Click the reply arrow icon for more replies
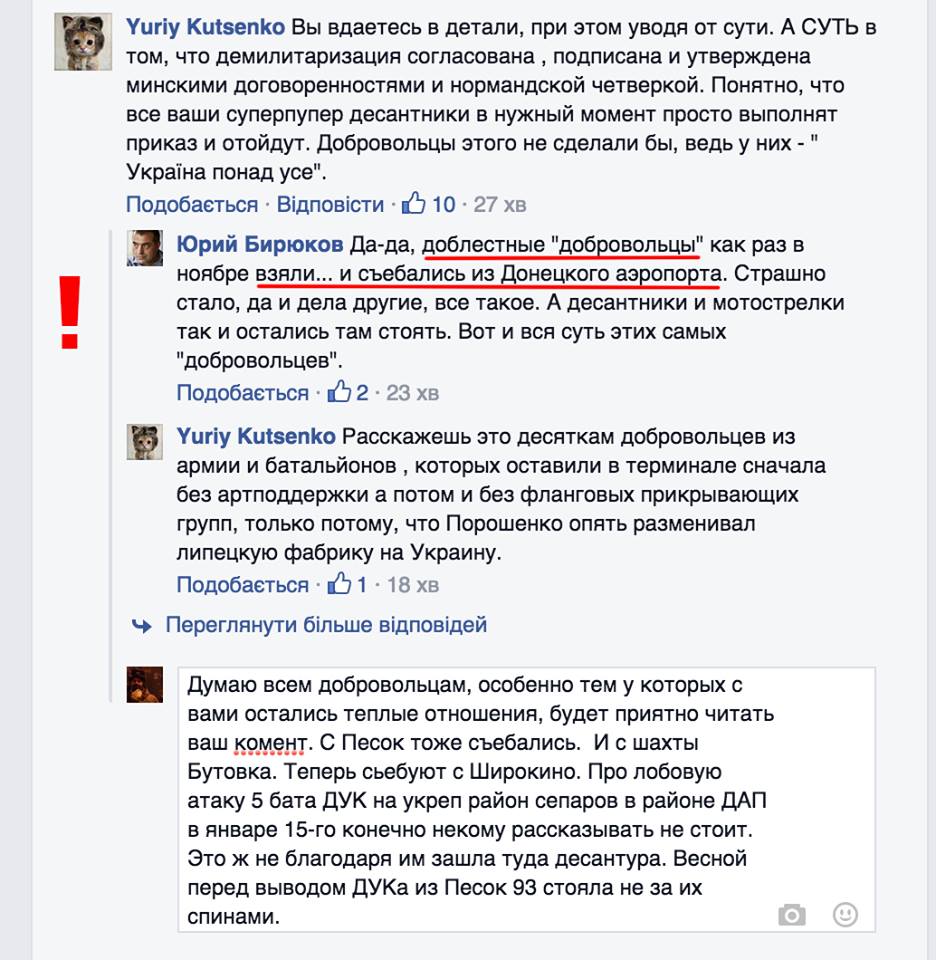Viewport: 936px width, 960px height. click(142, 626)
